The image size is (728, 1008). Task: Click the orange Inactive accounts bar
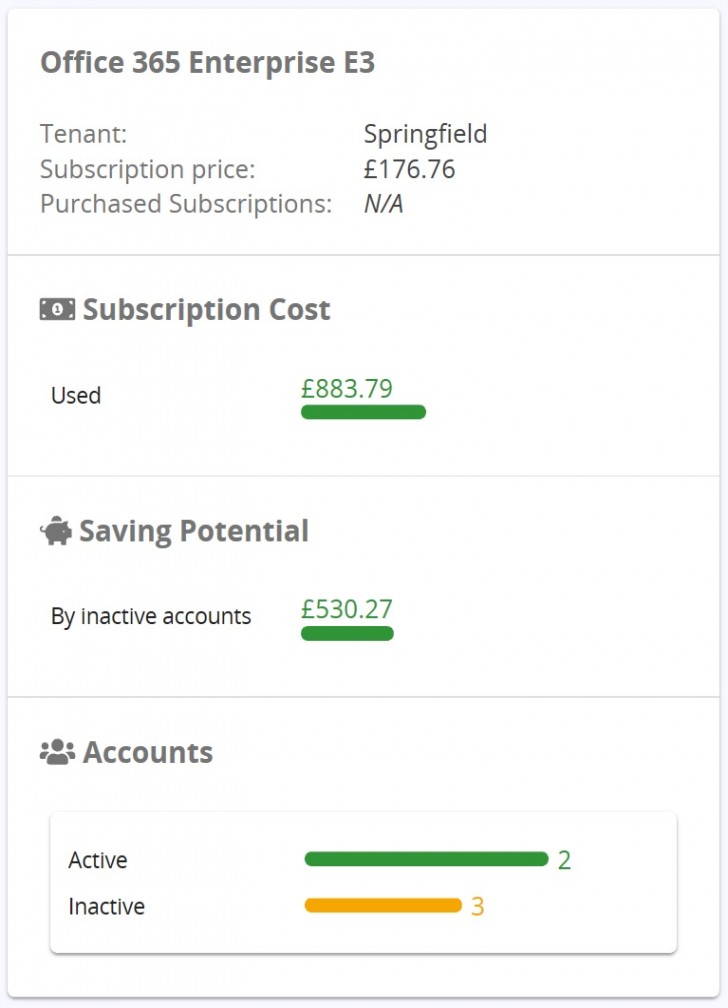(383, 906)
